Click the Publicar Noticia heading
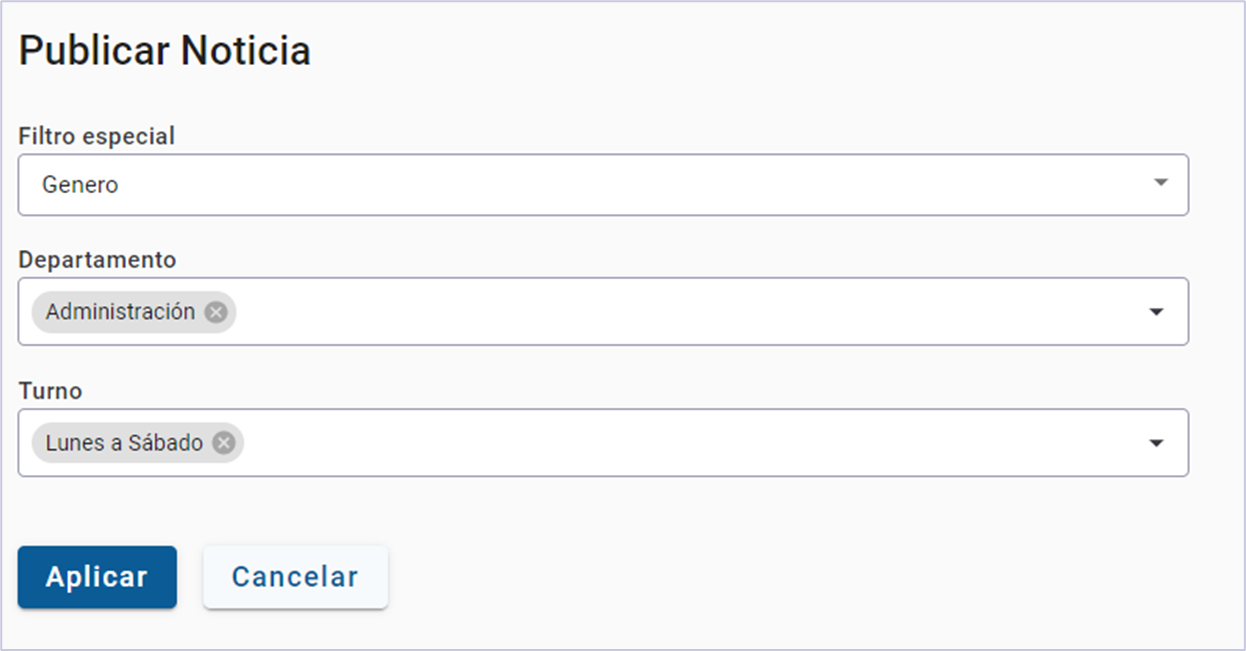1246x651 pixels. (x=164, y=51)
